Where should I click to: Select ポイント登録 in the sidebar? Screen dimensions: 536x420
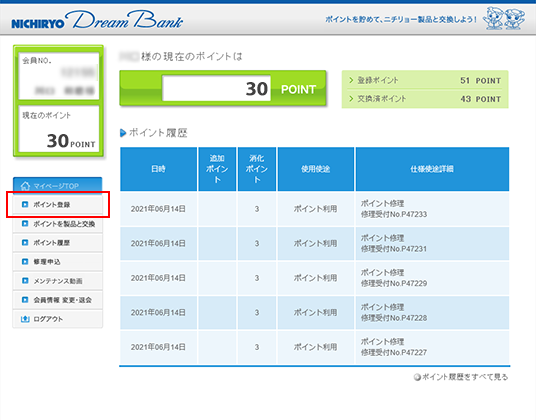(57, 205)
